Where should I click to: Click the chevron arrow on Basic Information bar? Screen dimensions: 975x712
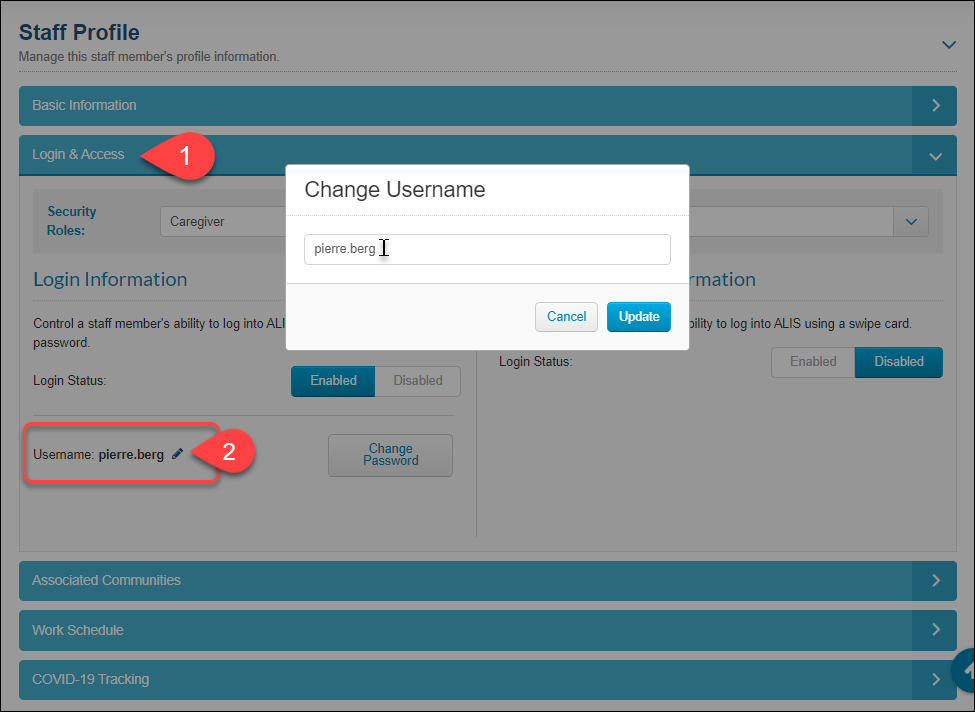935,106
